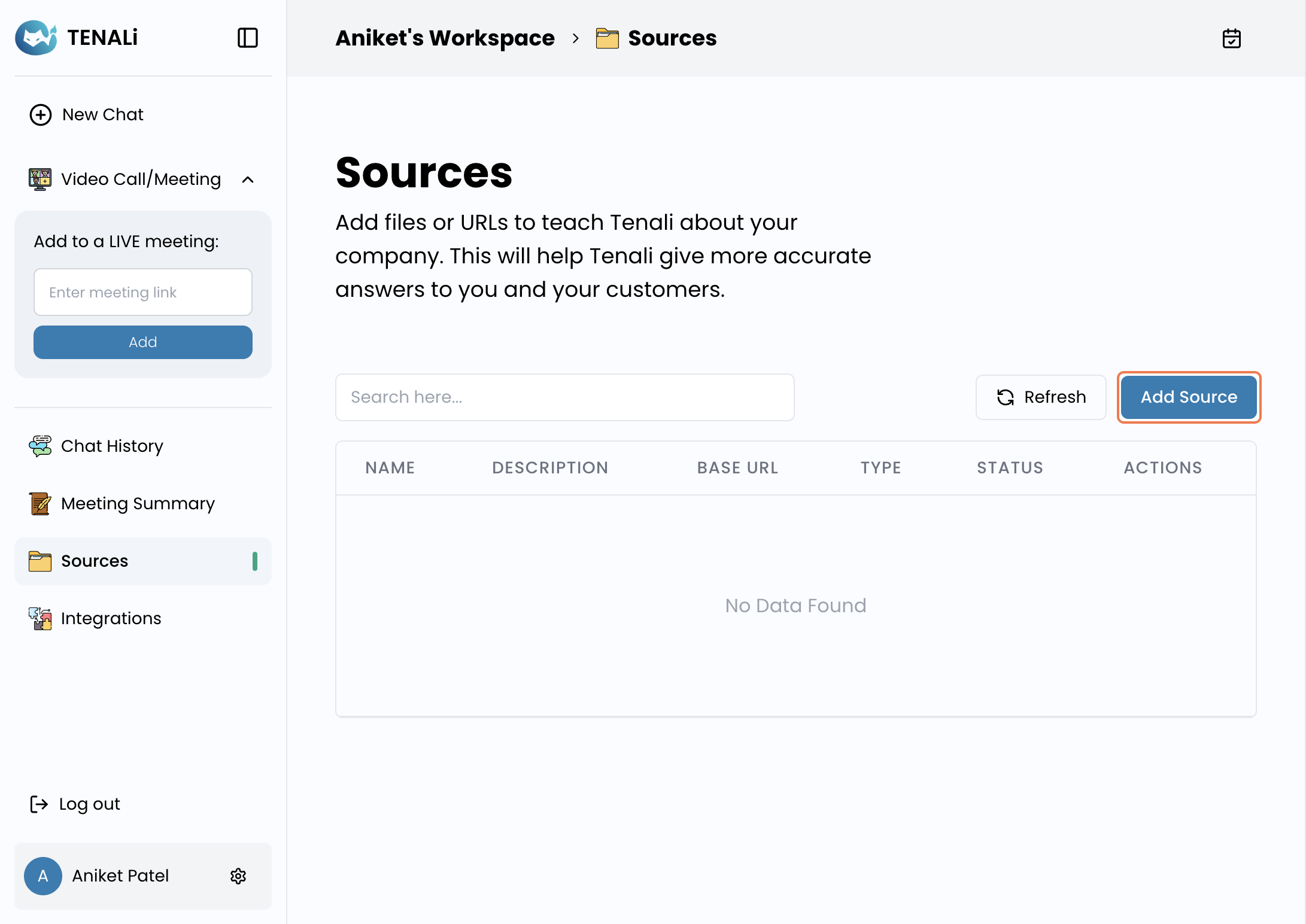
Task: Click the Search here field
Action: click(x=564, y=397)
